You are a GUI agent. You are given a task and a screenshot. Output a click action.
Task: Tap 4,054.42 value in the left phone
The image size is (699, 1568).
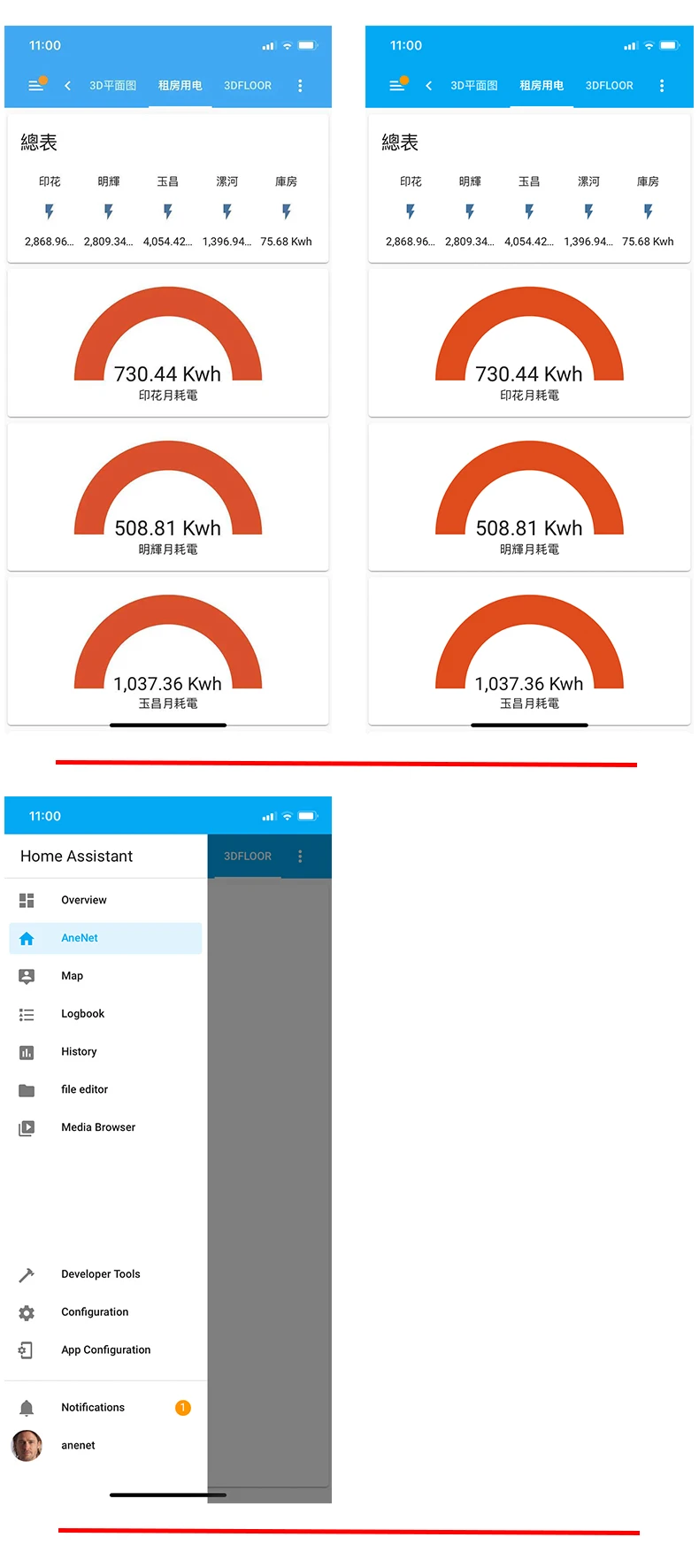coord(168,242)
